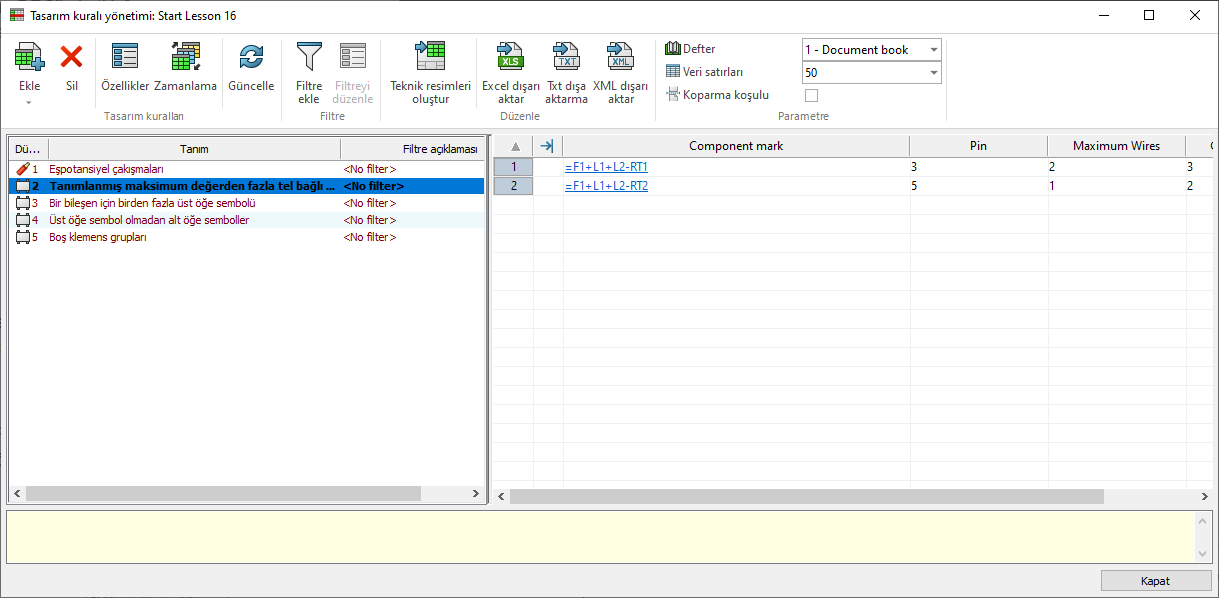Refresh results with the Güncelle icon
The height and width of the screenshot is (598, 1219).
(251, 58)
